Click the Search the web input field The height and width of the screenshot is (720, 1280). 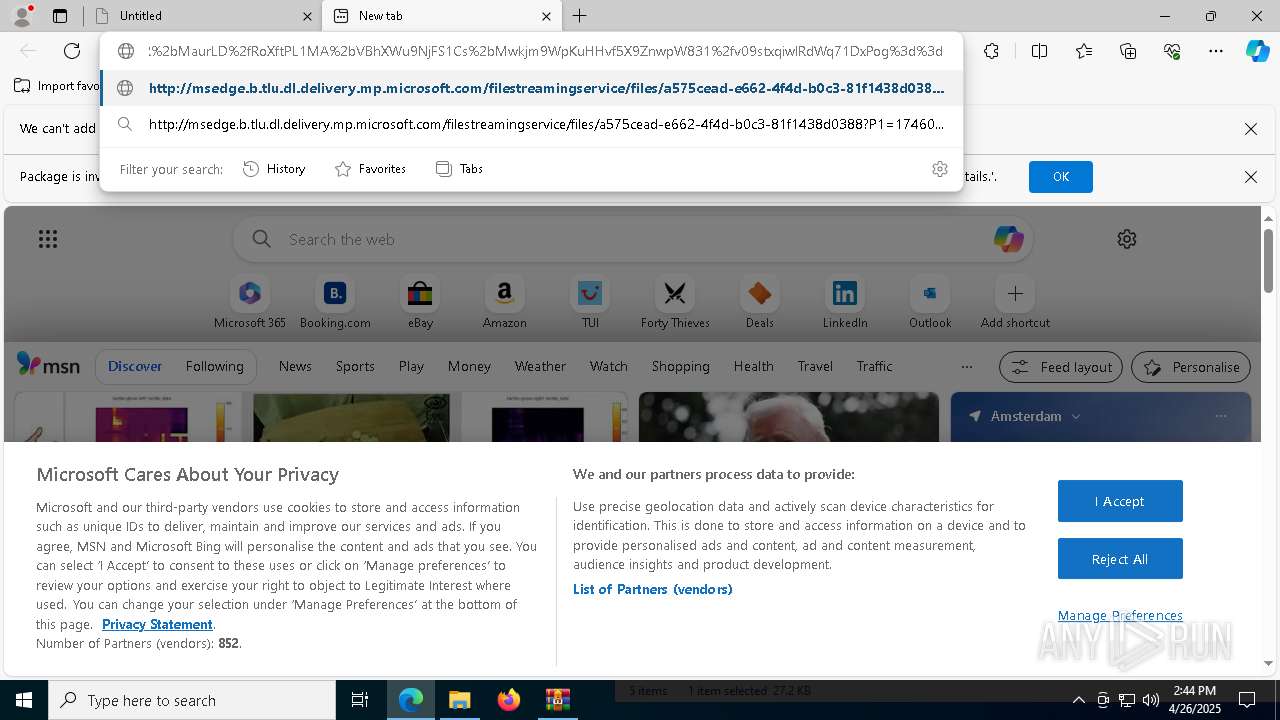[x=632, y=239]
